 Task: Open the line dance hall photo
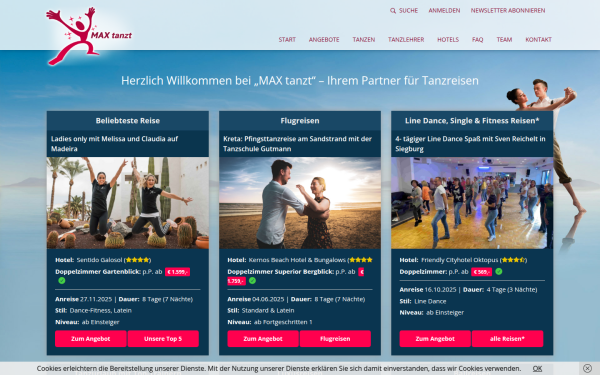pyautogui.click(x=472, y=203)
